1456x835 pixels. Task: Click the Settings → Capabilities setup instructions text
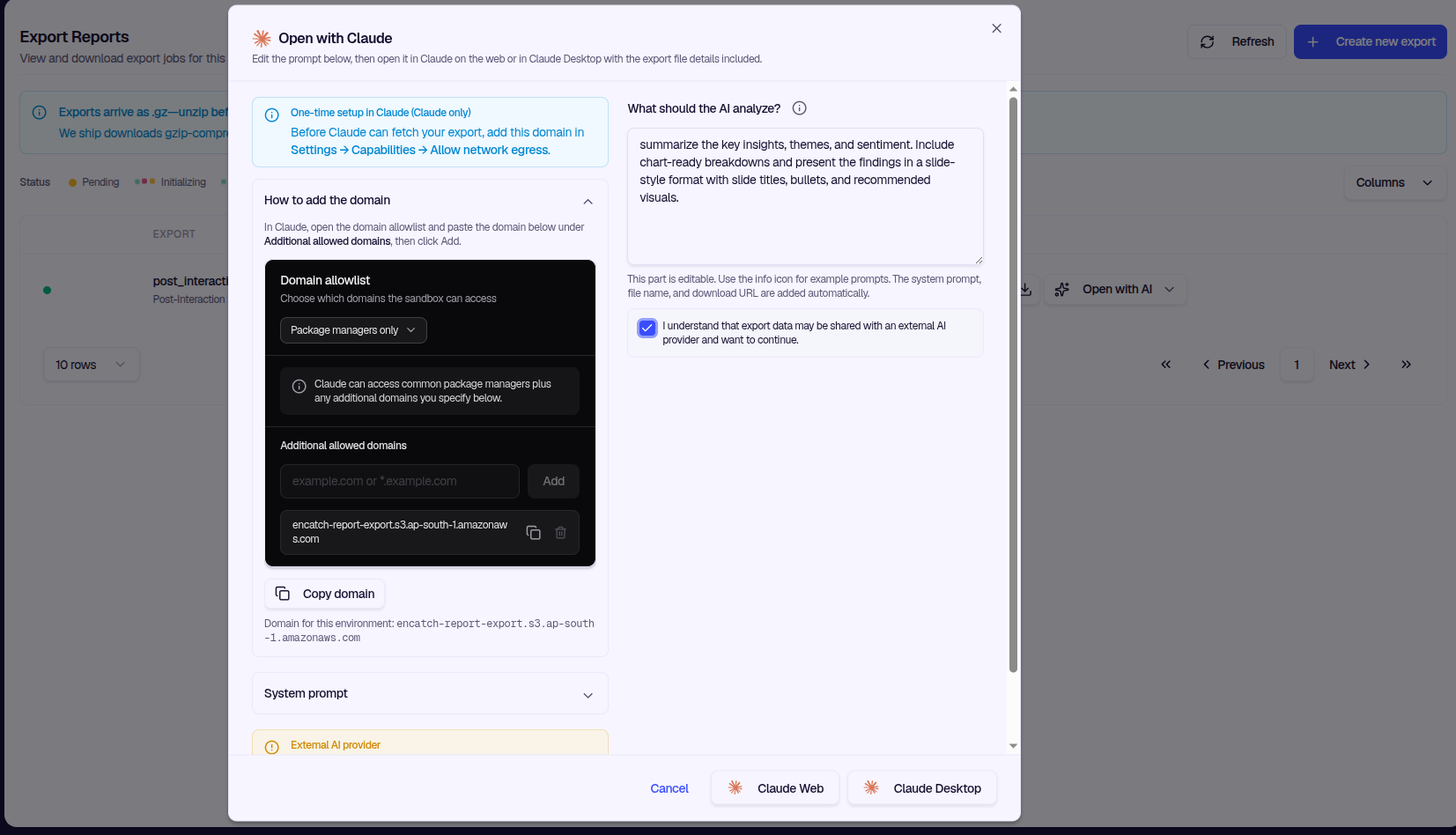click(420, 151)
